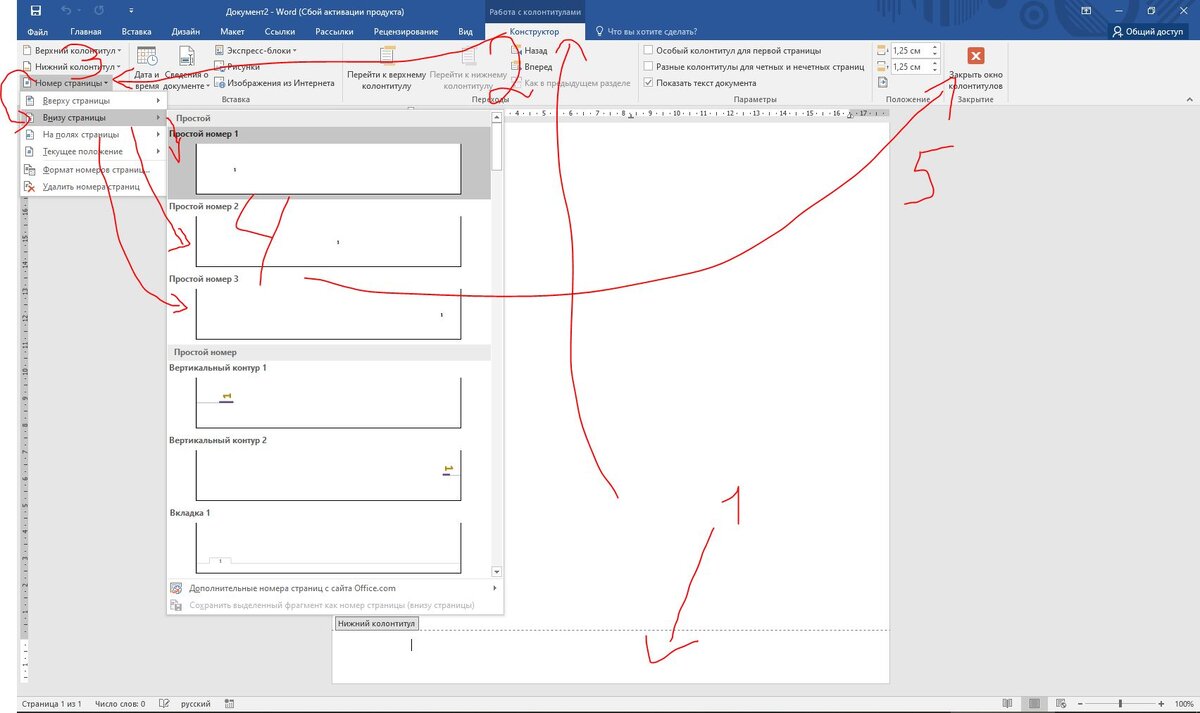Click the Save icon in title bar

(36, 10)
